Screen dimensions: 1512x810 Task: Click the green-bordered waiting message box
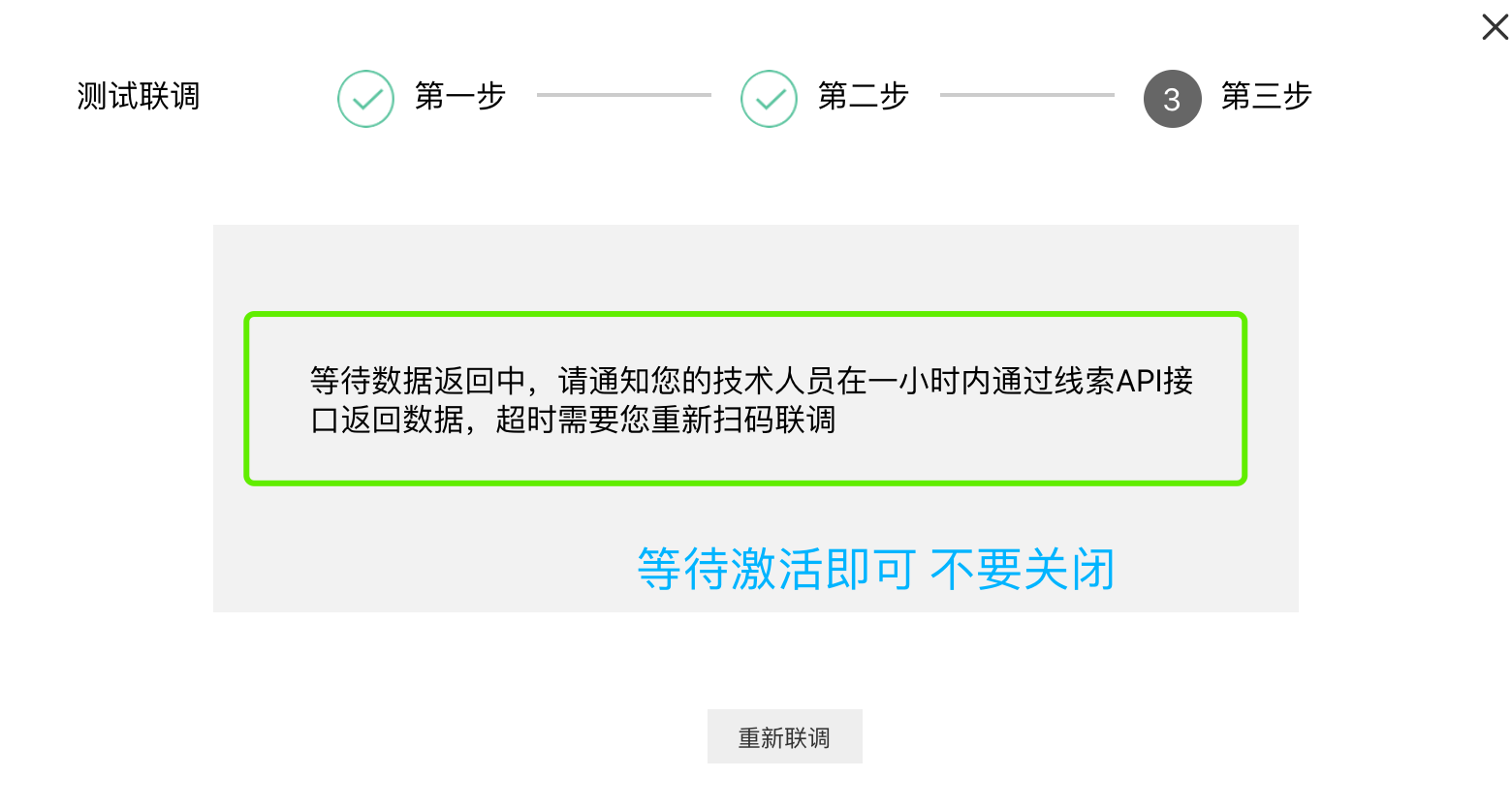click(x=745, y=398)
